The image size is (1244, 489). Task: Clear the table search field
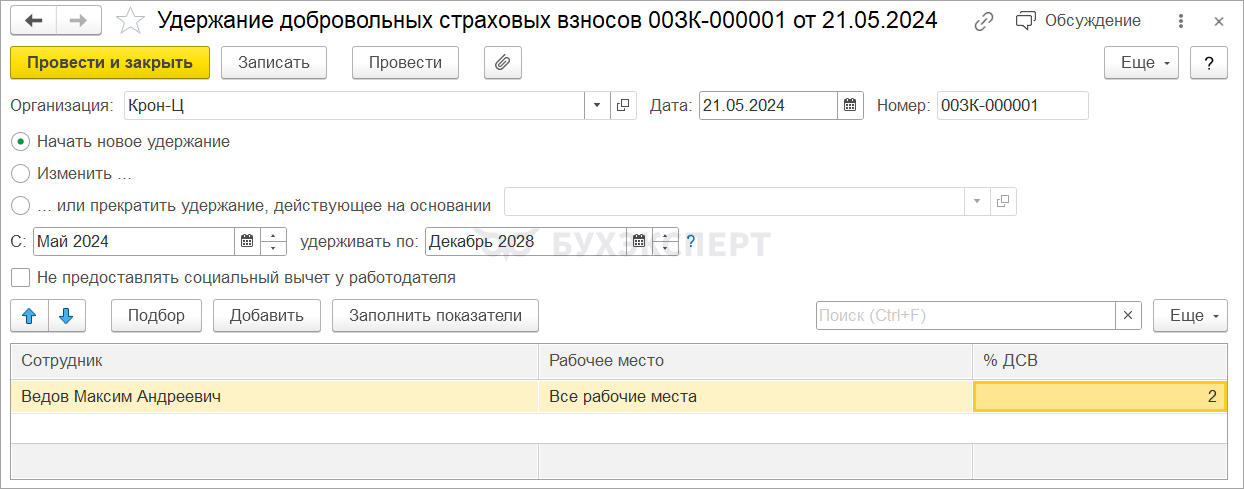[1128, 316]
